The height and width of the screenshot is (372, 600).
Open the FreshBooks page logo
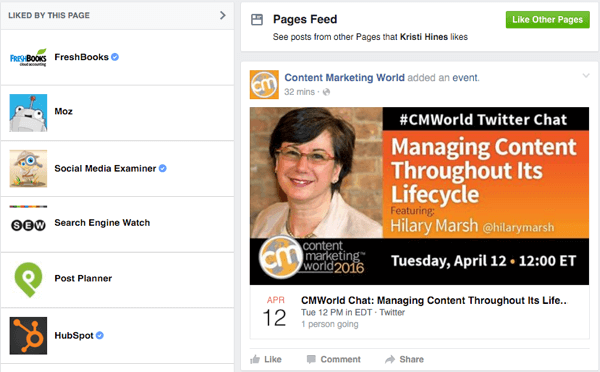click(x=28, y=57)
